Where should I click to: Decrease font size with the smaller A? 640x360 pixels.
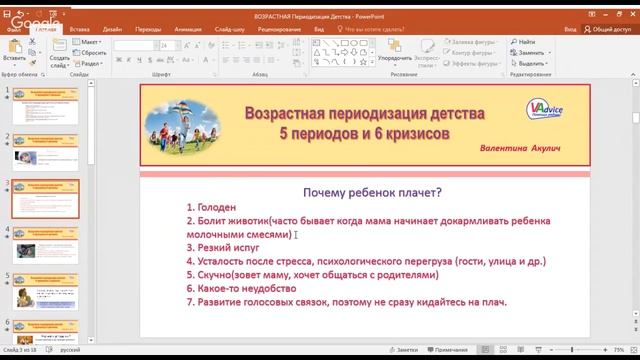(197, 45)
